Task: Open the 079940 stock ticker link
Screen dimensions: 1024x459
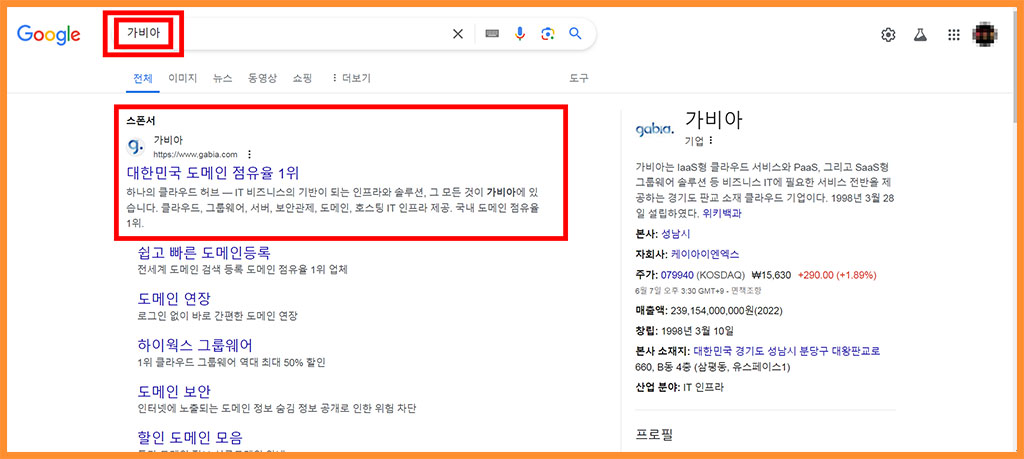Action: pos(677,274)
